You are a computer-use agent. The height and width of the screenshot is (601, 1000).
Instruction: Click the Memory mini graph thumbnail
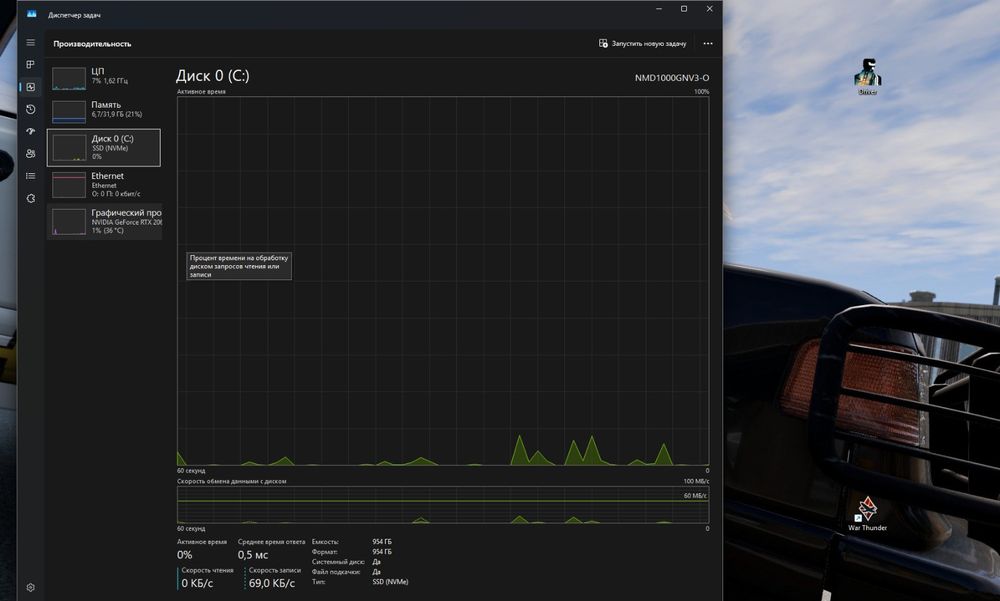69,112
